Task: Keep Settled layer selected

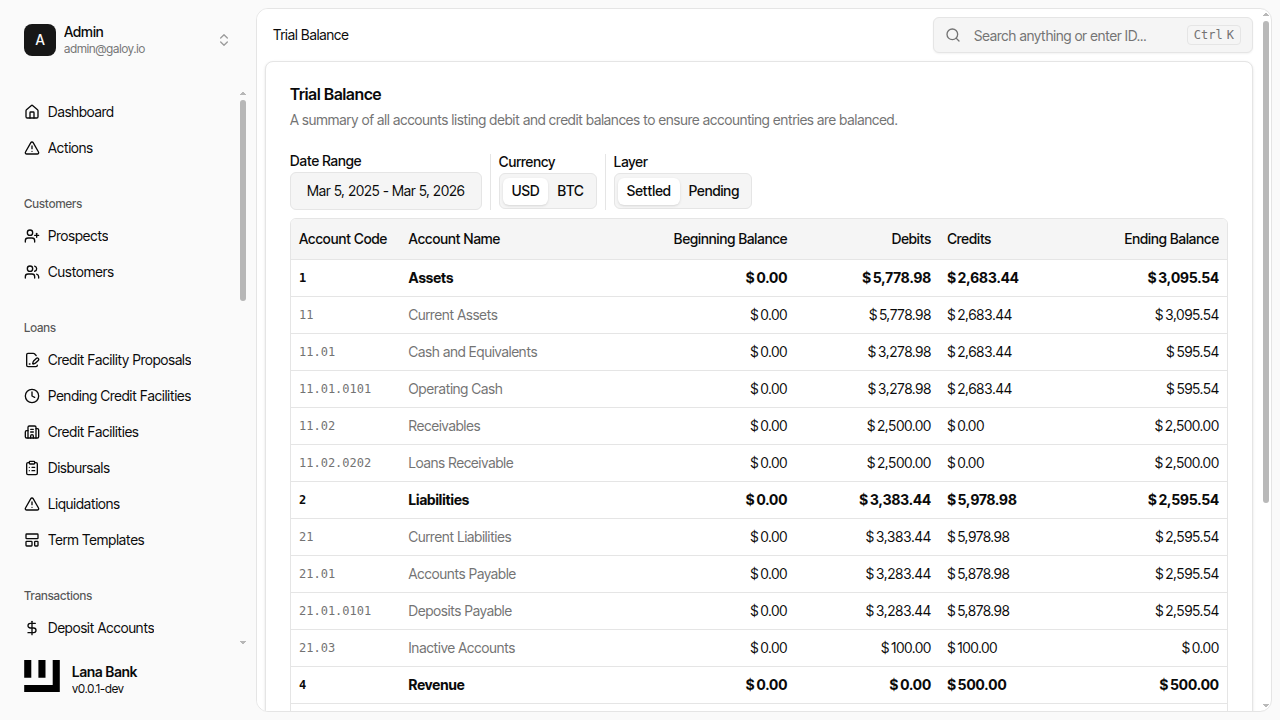Action: point(648,190)
